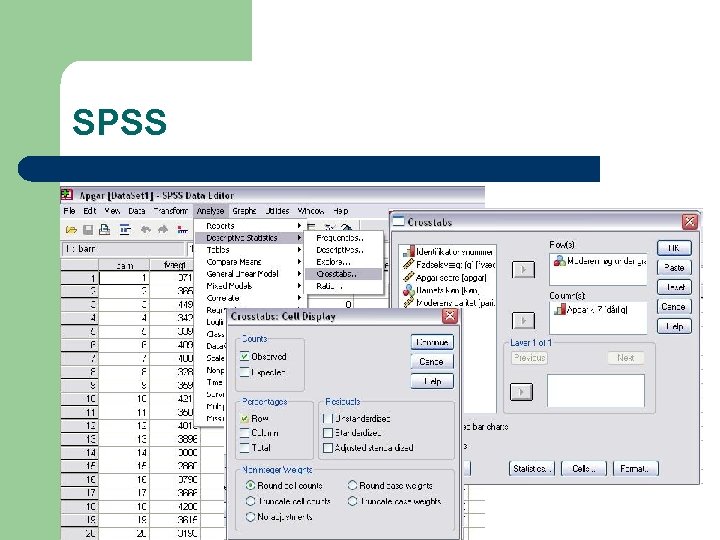Viewport: 720px width, 540px height.
Task: Enable Adjusted standardized residuals checkbox
Action: coord(328,448)
